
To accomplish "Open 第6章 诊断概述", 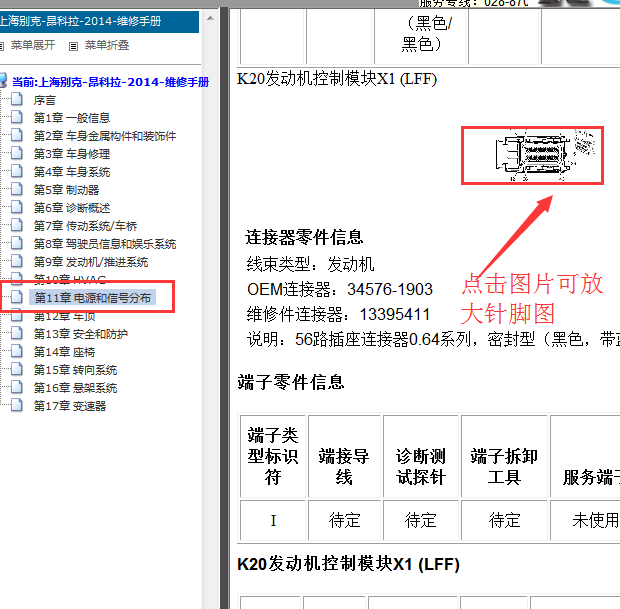I will 72,208.
